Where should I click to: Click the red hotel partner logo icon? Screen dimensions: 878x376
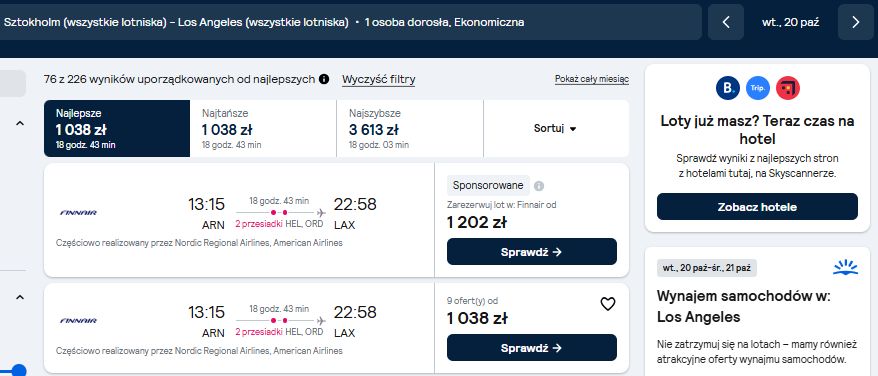pos(788,88)
